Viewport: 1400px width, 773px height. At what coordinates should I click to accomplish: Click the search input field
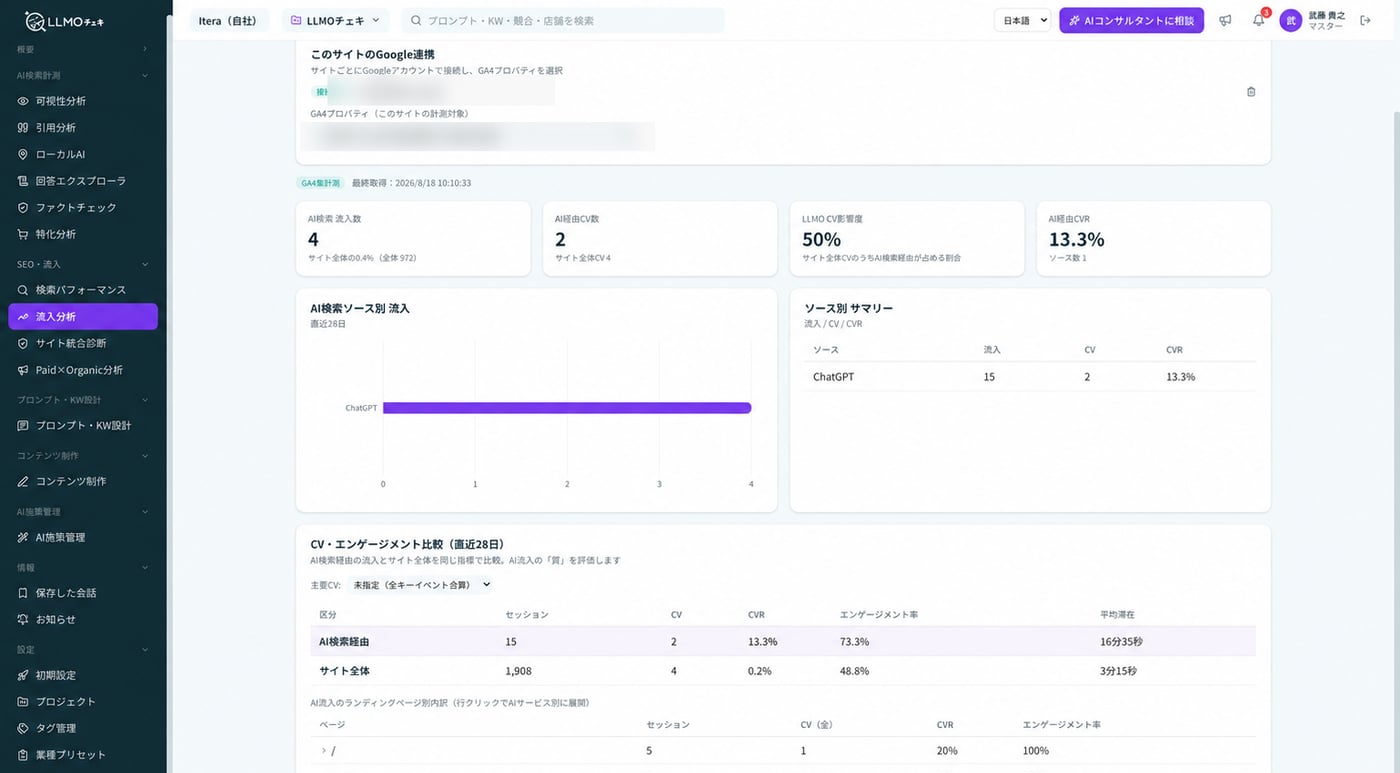pos(563,20)
